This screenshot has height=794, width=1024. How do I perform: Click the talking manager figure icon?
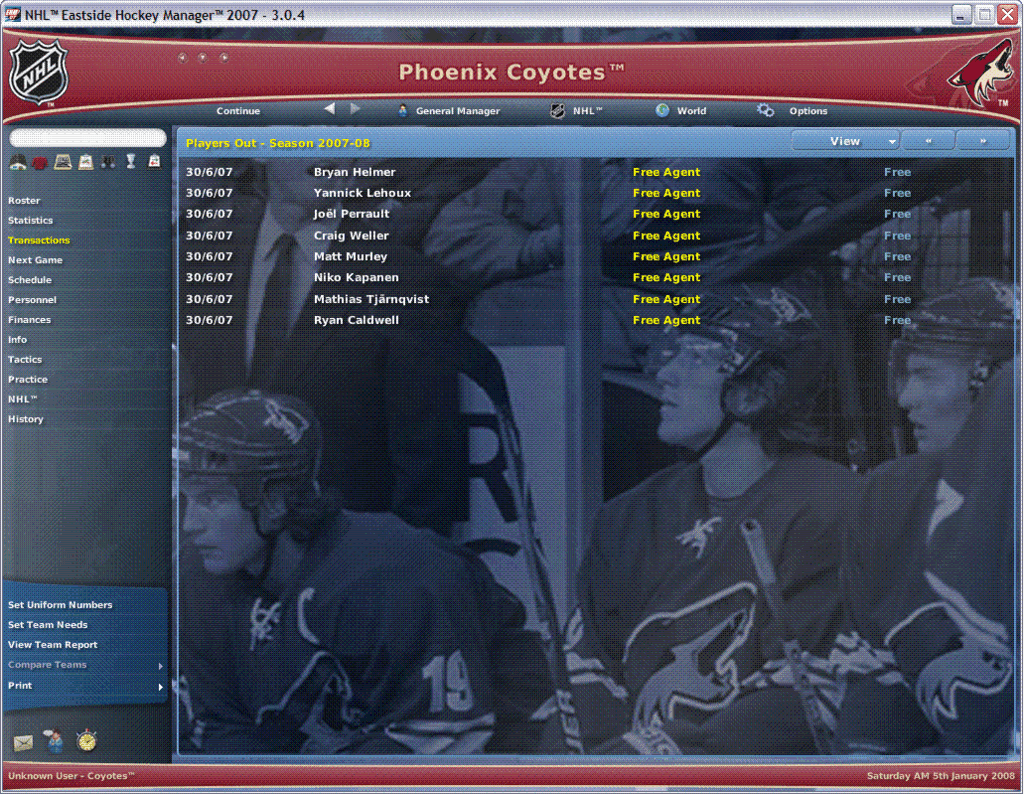pos(54,740)
